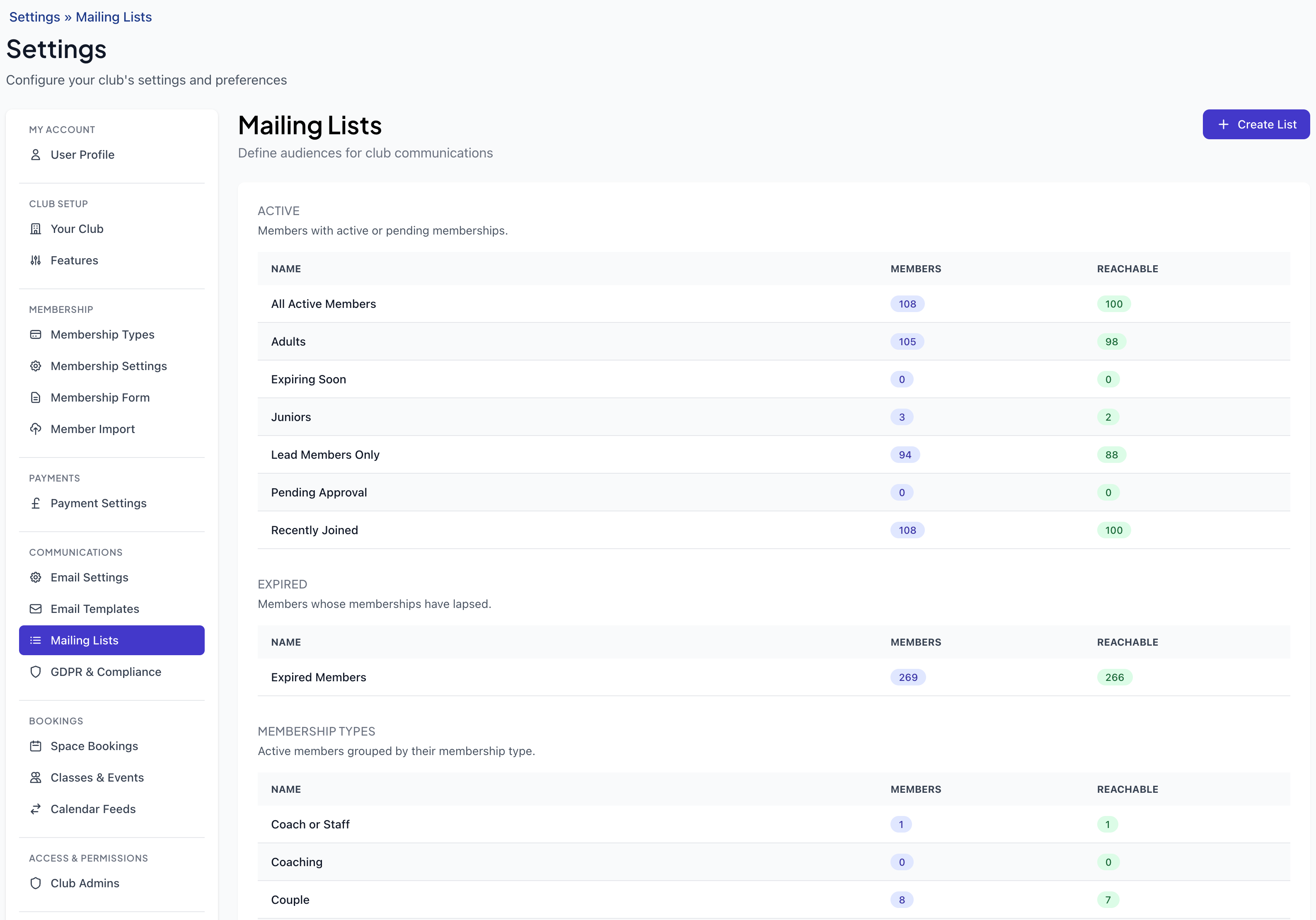Viewport: 1316px width, 920px height.
Task: Click the 7 reachable badge for Couple
Action: coord(1108,900)
